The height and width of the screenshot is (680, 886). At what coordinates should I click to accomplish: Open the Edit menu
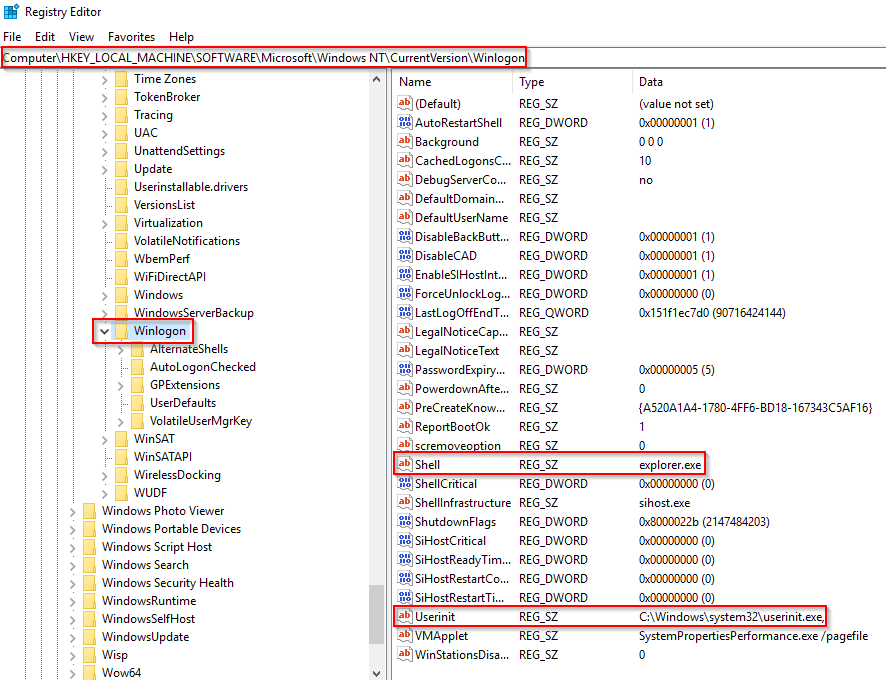(x=45, y=37)
